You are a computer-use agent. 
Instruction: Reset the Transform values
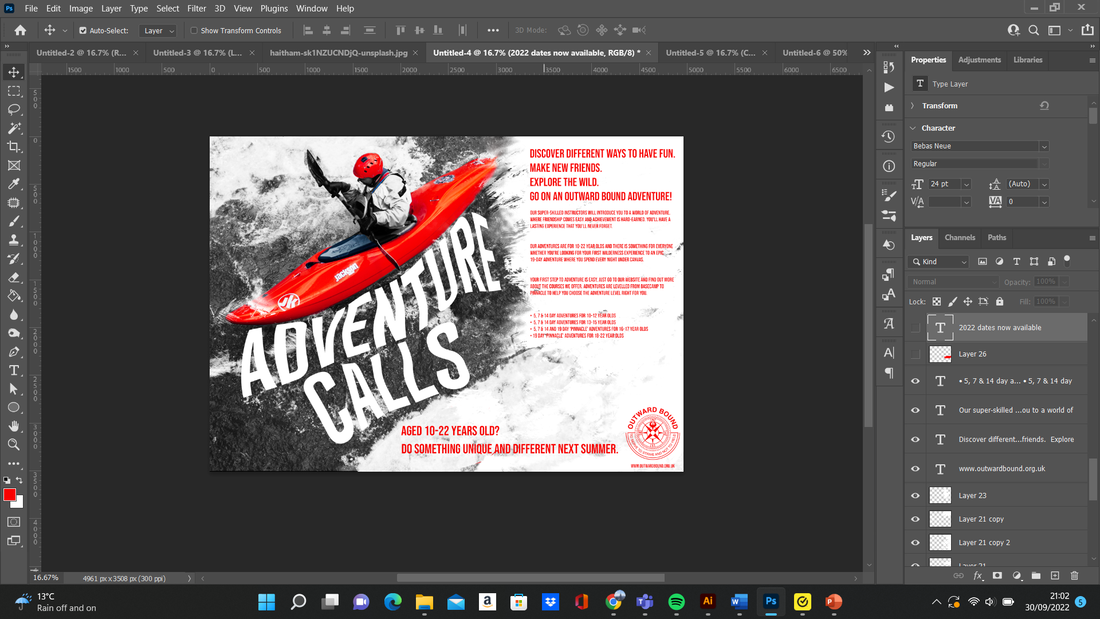[x=1044, y=106]
